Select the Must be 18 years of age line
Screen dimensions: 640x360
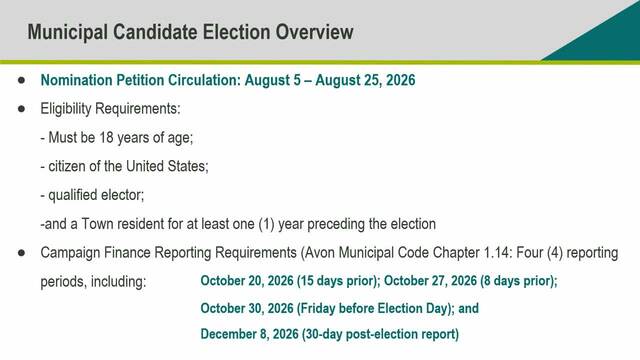tap(117, 138)
